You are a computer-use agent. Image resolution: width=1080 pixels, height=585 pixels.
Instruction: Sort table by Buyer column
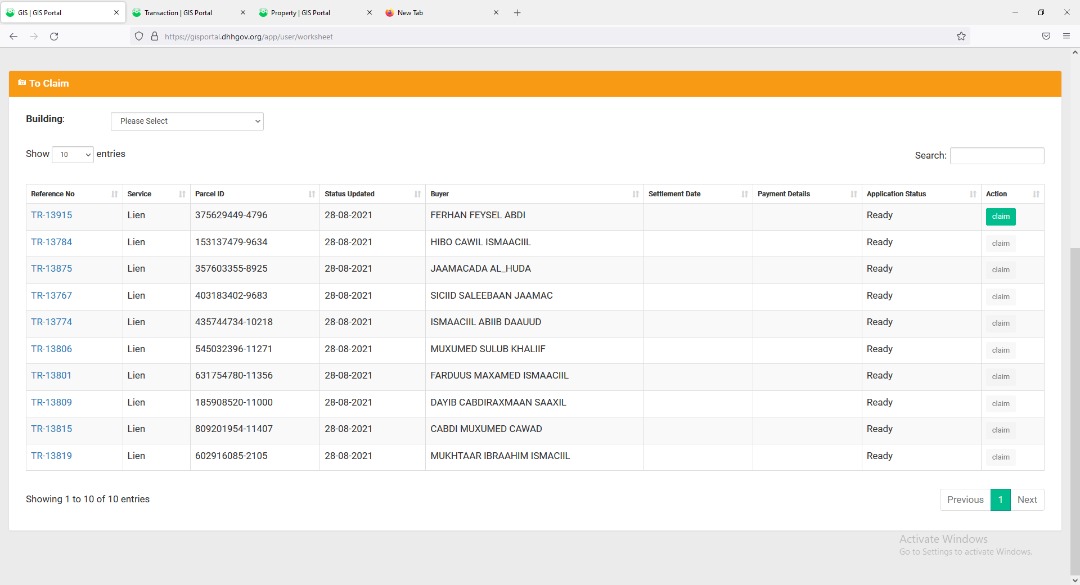point(534,194)
